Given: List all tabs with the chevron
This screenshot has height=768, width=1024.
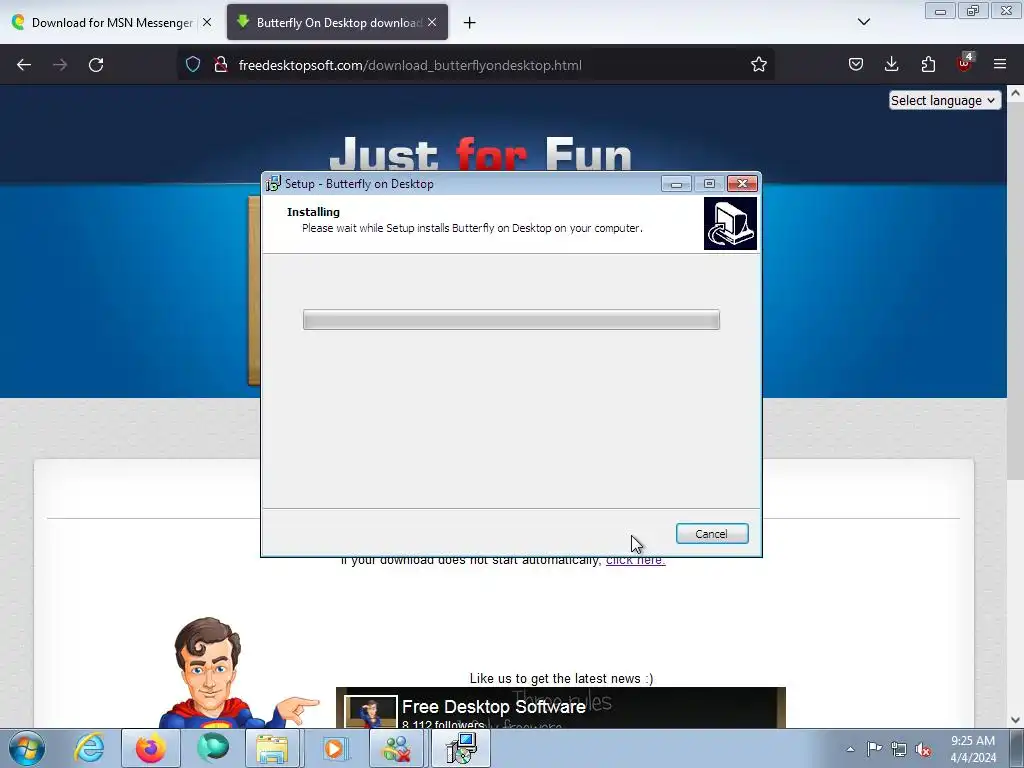Looking at the screenshot, I should pos(863,22).
